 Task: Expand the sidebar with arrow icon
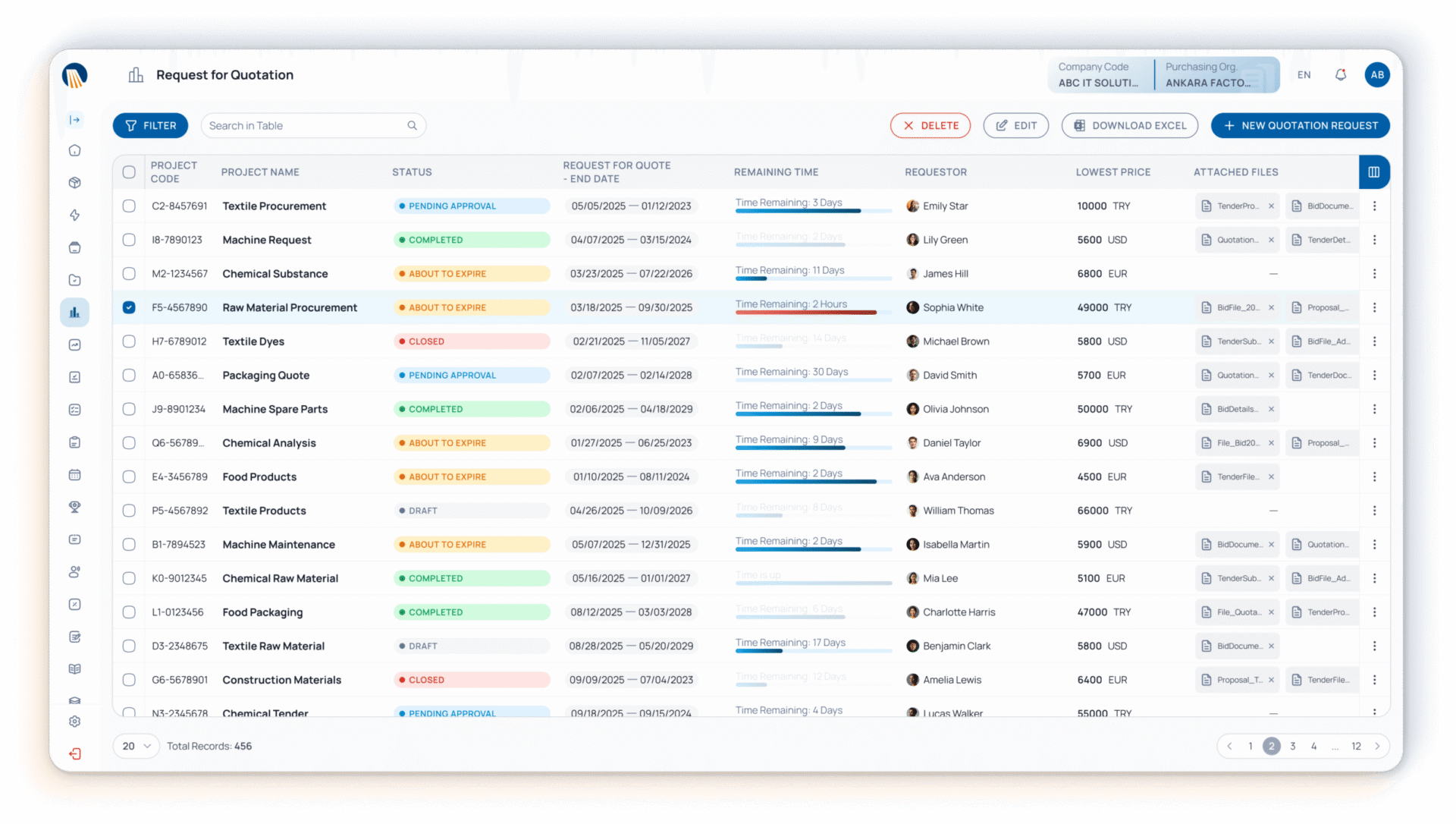click(x=74, y=120)
